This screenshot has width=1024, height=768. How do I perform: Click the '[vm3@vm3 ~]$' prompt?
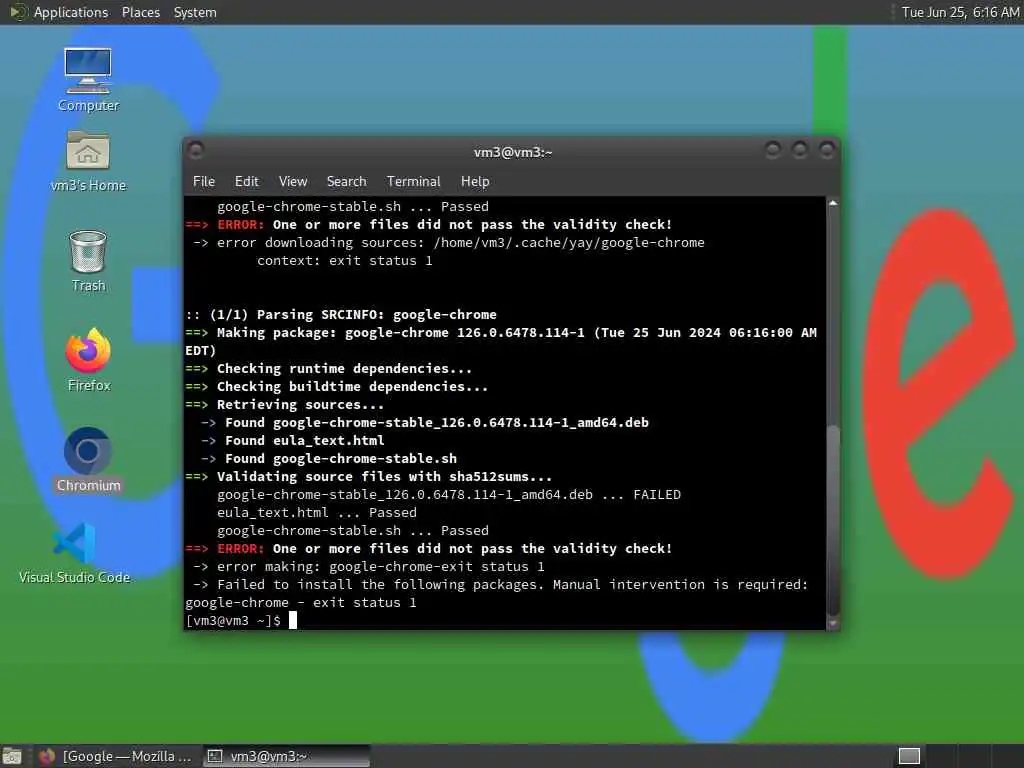233,620
